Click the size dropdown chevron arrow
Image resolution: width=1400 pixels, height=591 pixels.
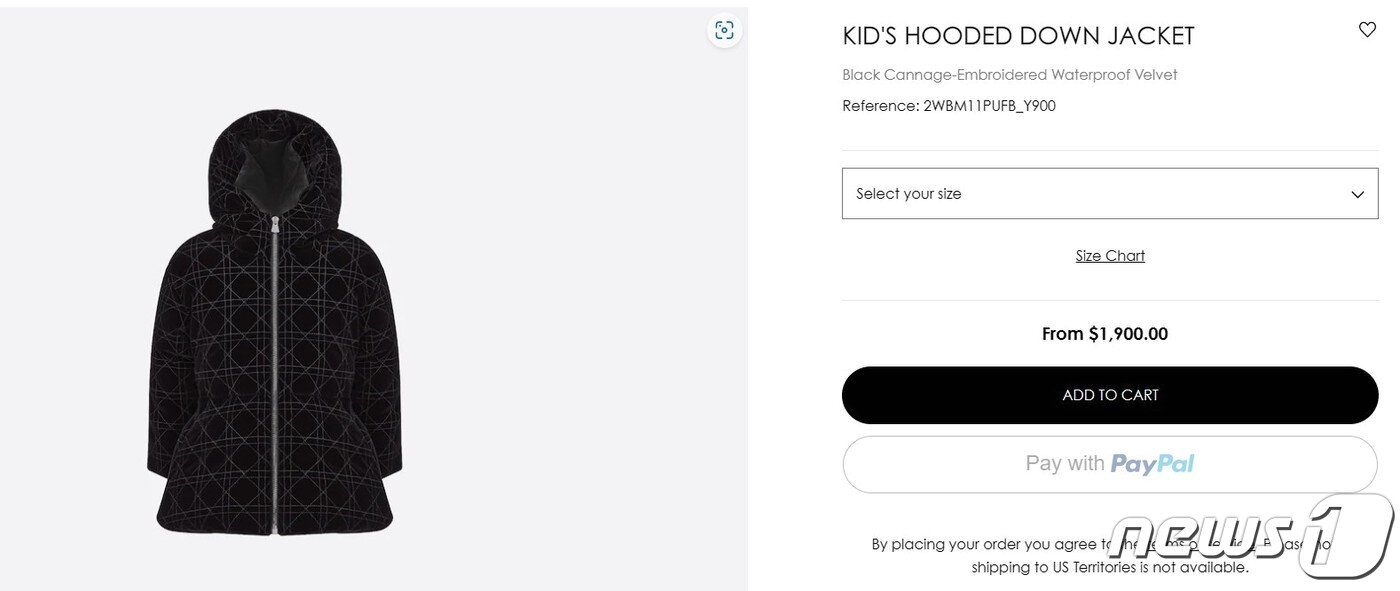click(1357, 194)
